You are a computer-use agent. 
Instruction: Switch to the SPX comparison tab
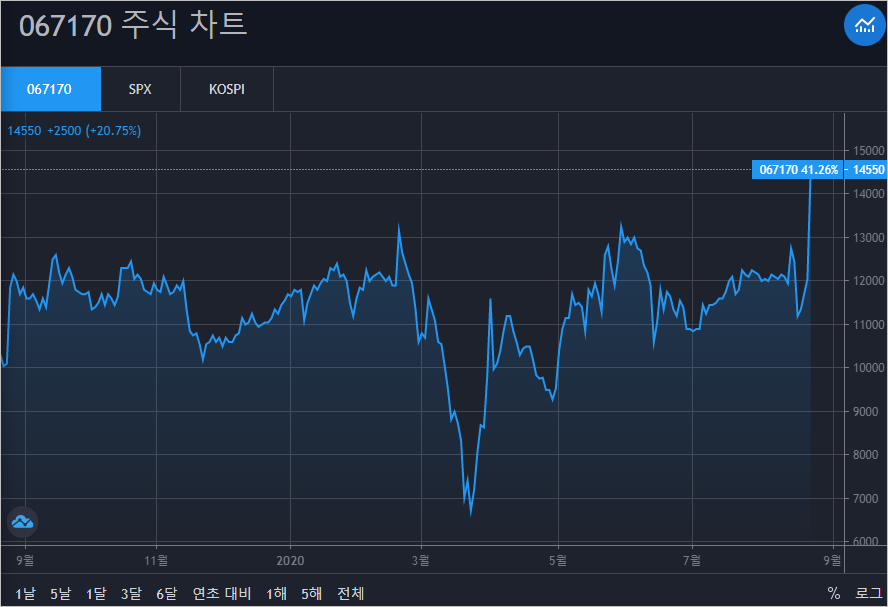140,89
